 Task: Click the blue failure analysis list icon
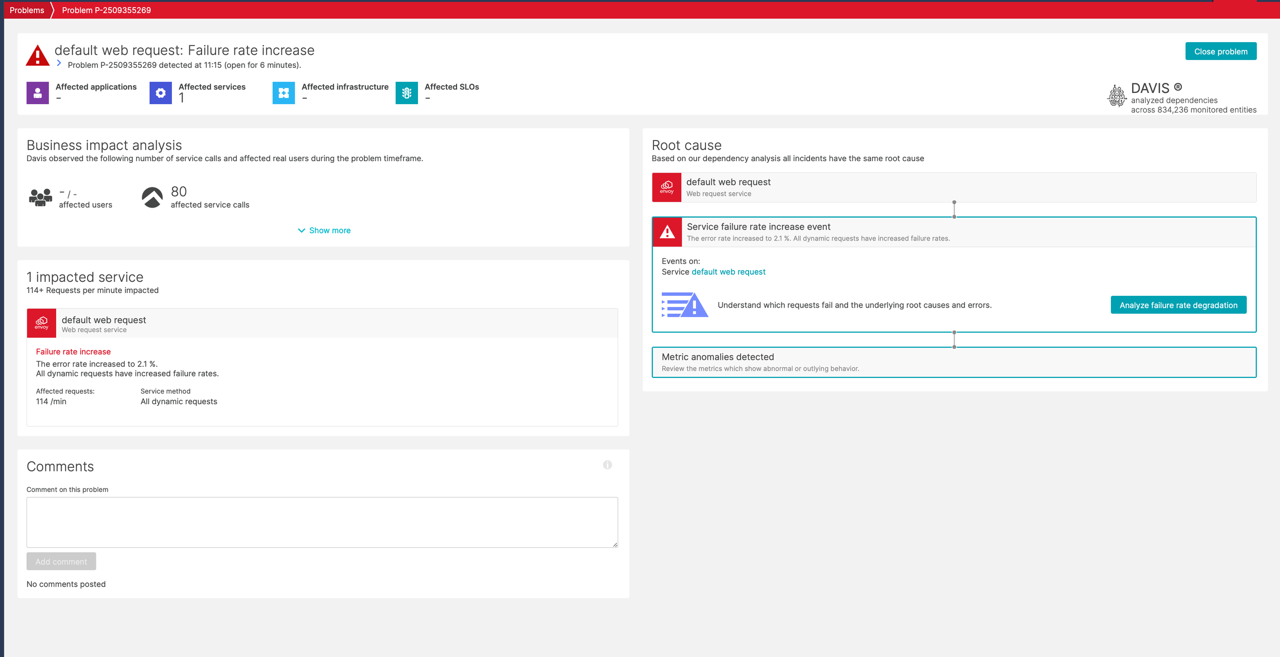pos(685,304)
